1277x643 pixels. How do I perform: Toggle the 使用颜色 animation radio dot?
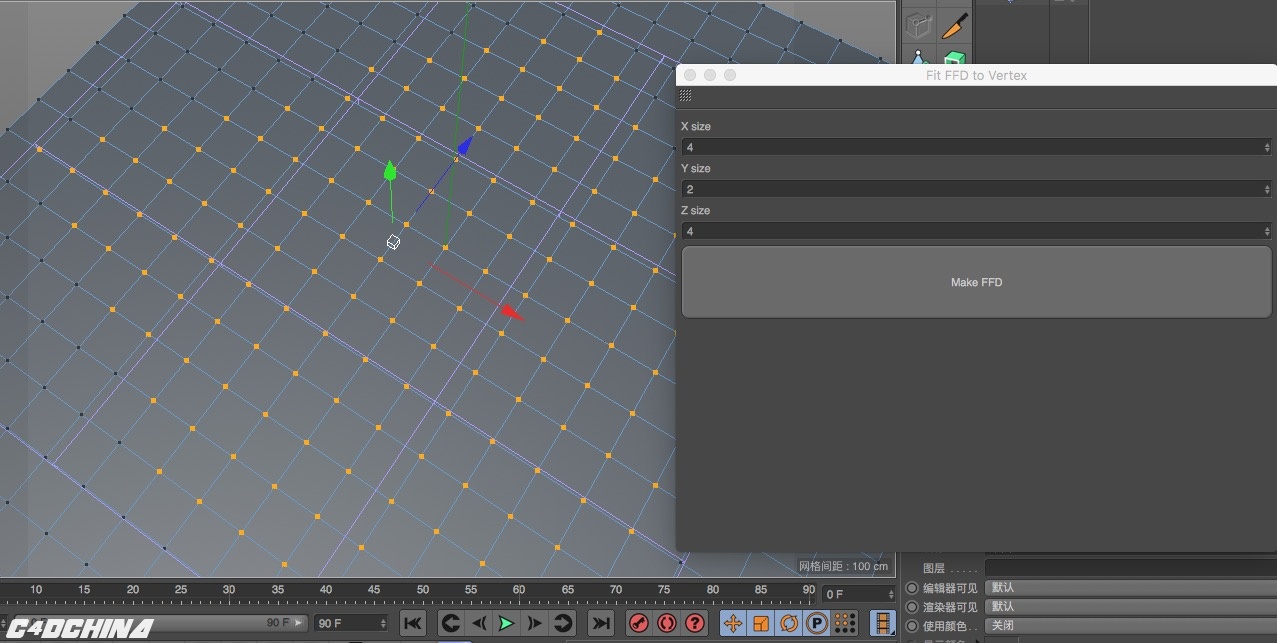(911, 626)
